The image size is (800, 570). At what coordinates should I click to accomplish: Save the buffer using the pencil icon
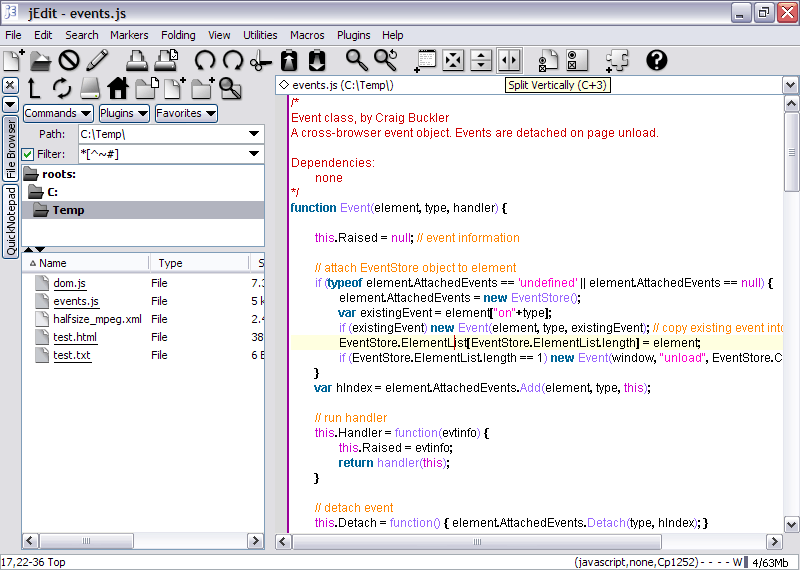point(97,60)
